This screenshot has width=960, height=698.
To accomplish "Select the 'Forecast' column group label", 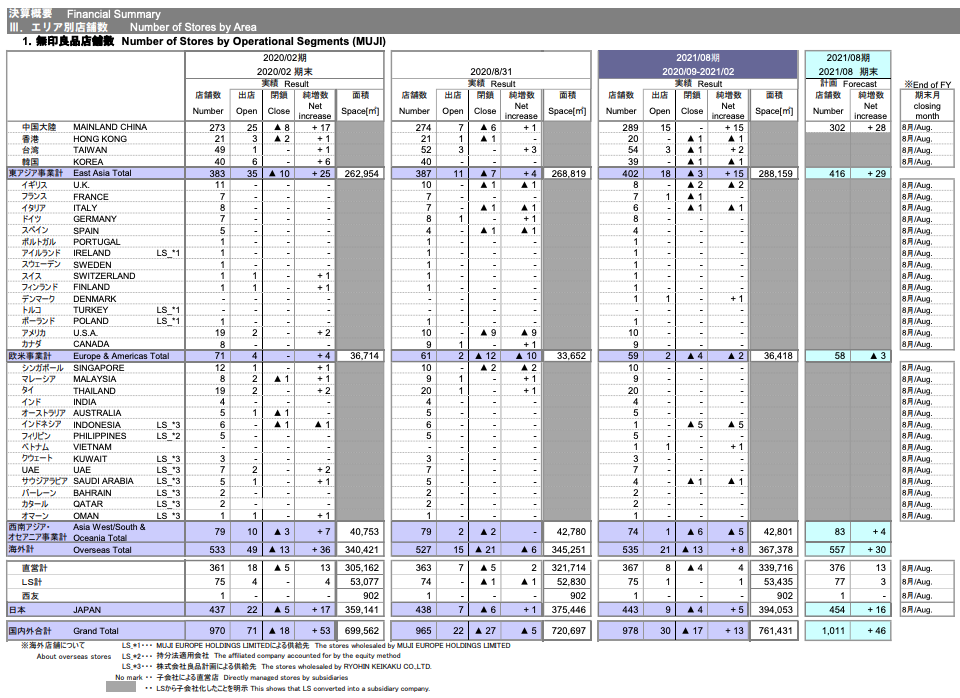I will click(x=860, y=84).
